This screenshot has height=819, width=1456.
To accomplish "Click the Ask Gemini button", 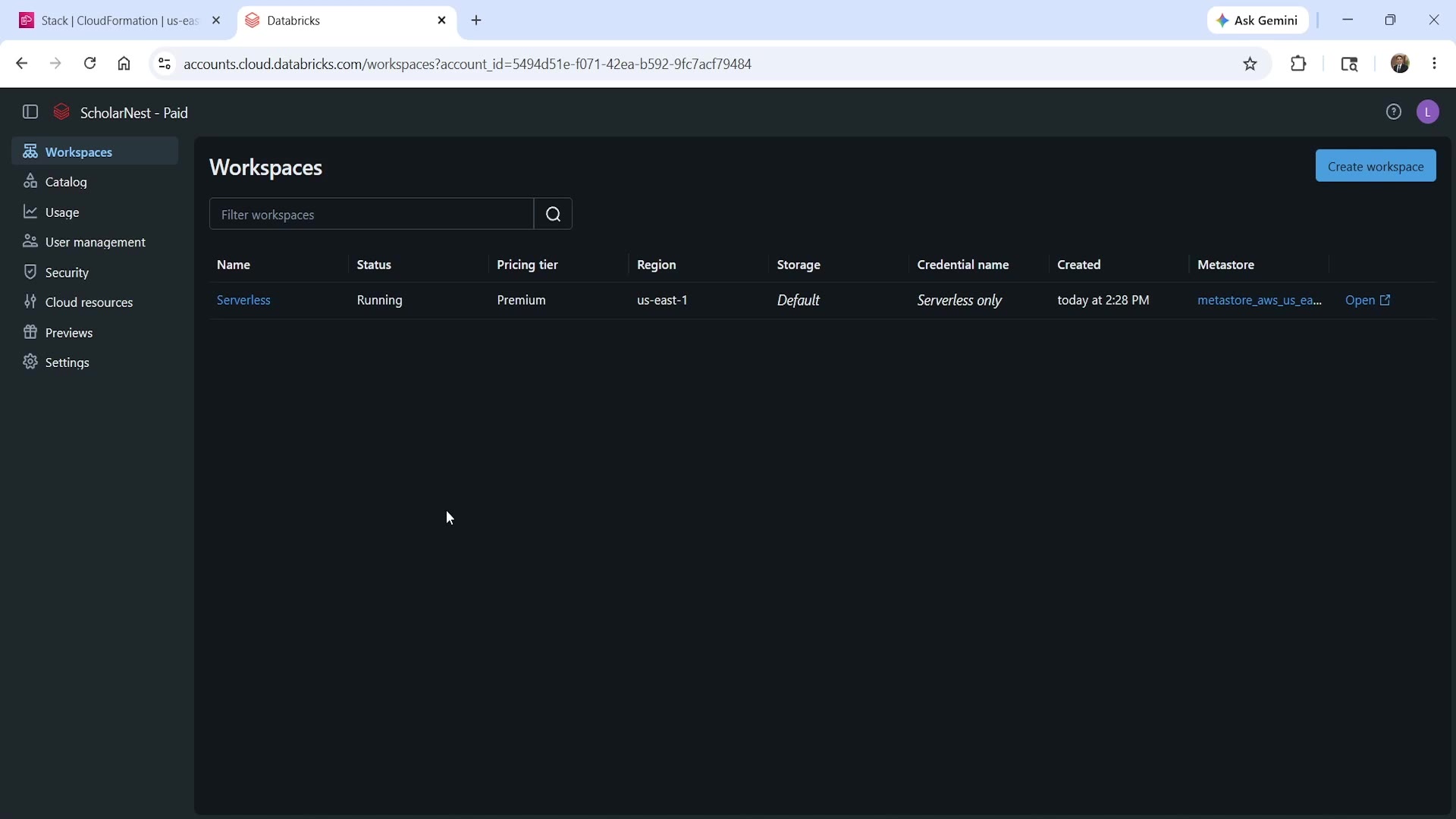I will pos(1258,20).
